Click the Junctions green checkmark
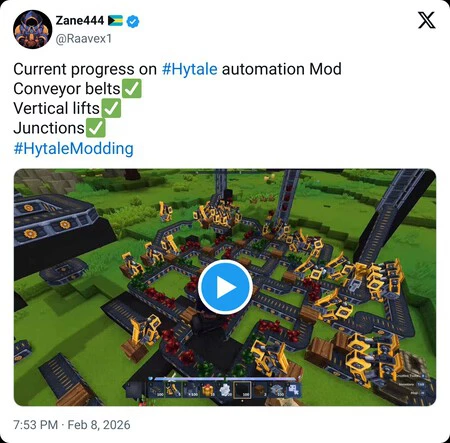This screenshot has height=443, width=450. [96, 128]
